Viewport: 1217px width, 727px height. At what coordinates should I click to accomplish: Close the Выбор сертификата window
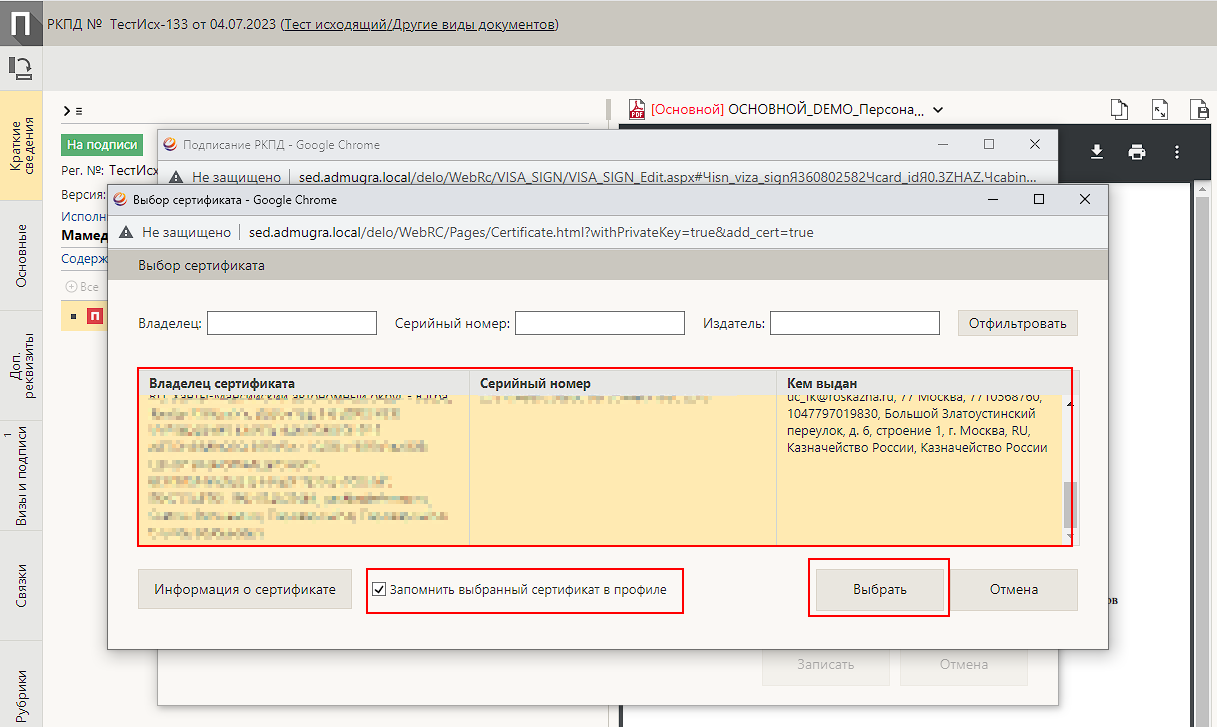1085,199
